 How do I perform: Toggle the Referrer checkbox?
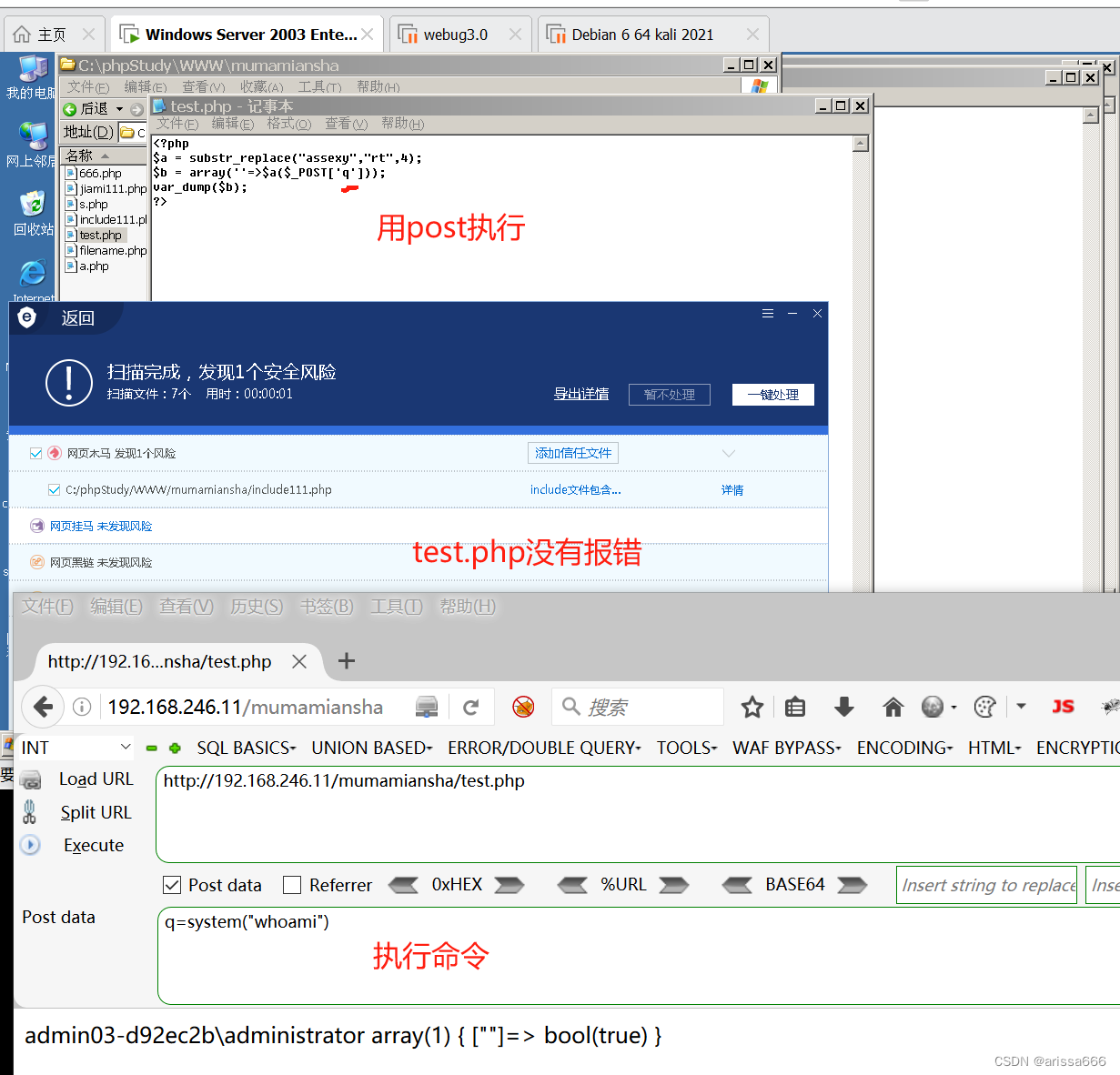point(292,885)
